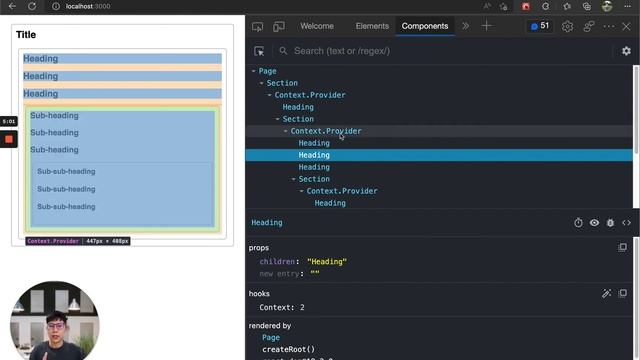640x360 pixels.
Task: Focus the localhost:3000 address bar
Action: (x=88, y=6)
